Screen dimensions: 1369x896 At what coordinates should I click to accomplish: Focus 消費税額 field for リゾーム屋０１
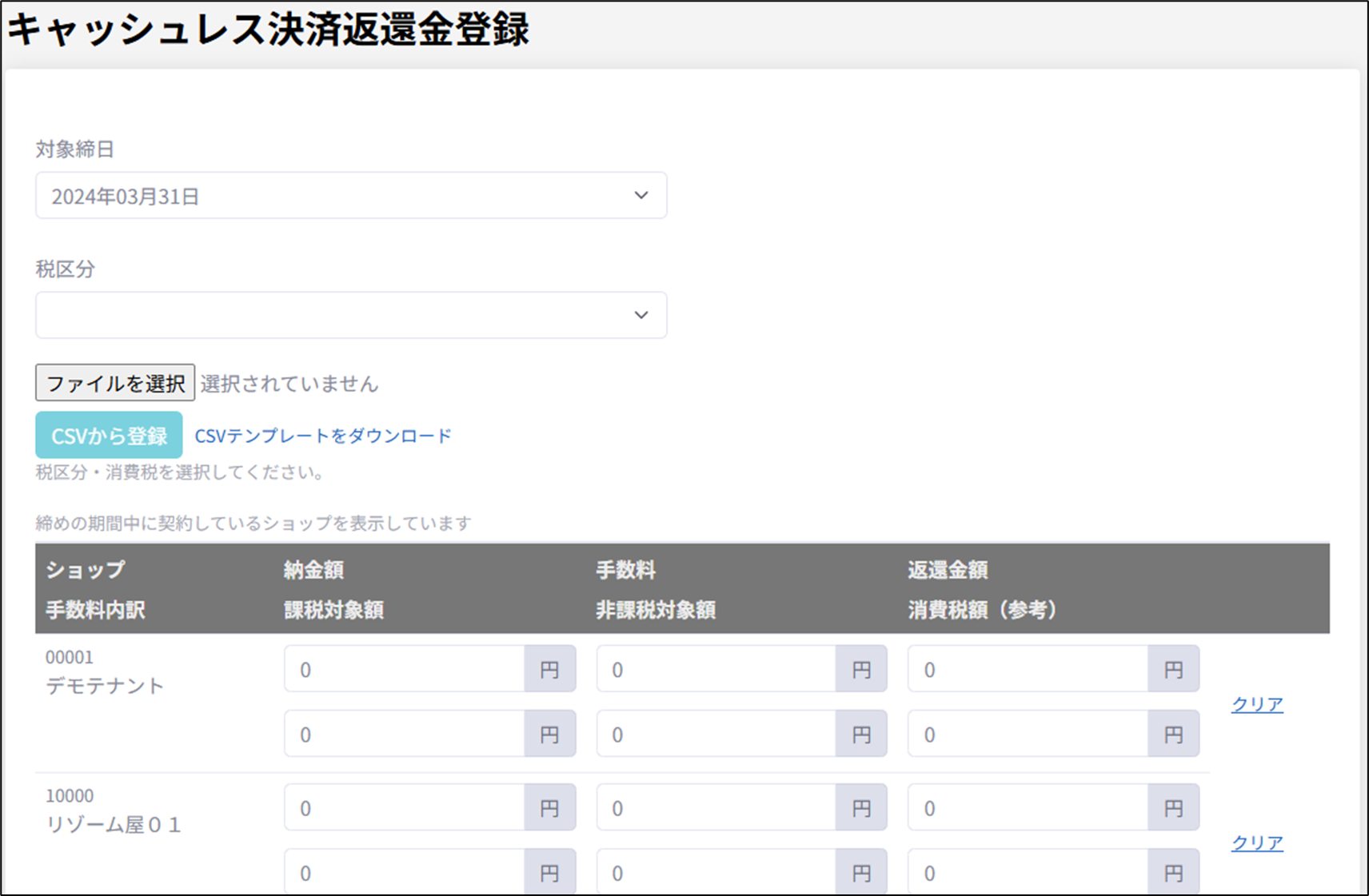[1028, 872]
